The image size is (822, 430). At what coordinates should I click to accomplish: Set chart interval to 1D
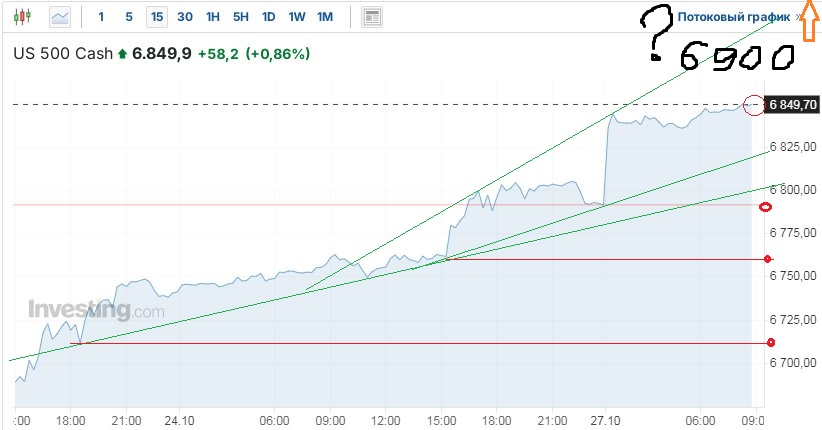pyautogui.click(x=269, y=17)
